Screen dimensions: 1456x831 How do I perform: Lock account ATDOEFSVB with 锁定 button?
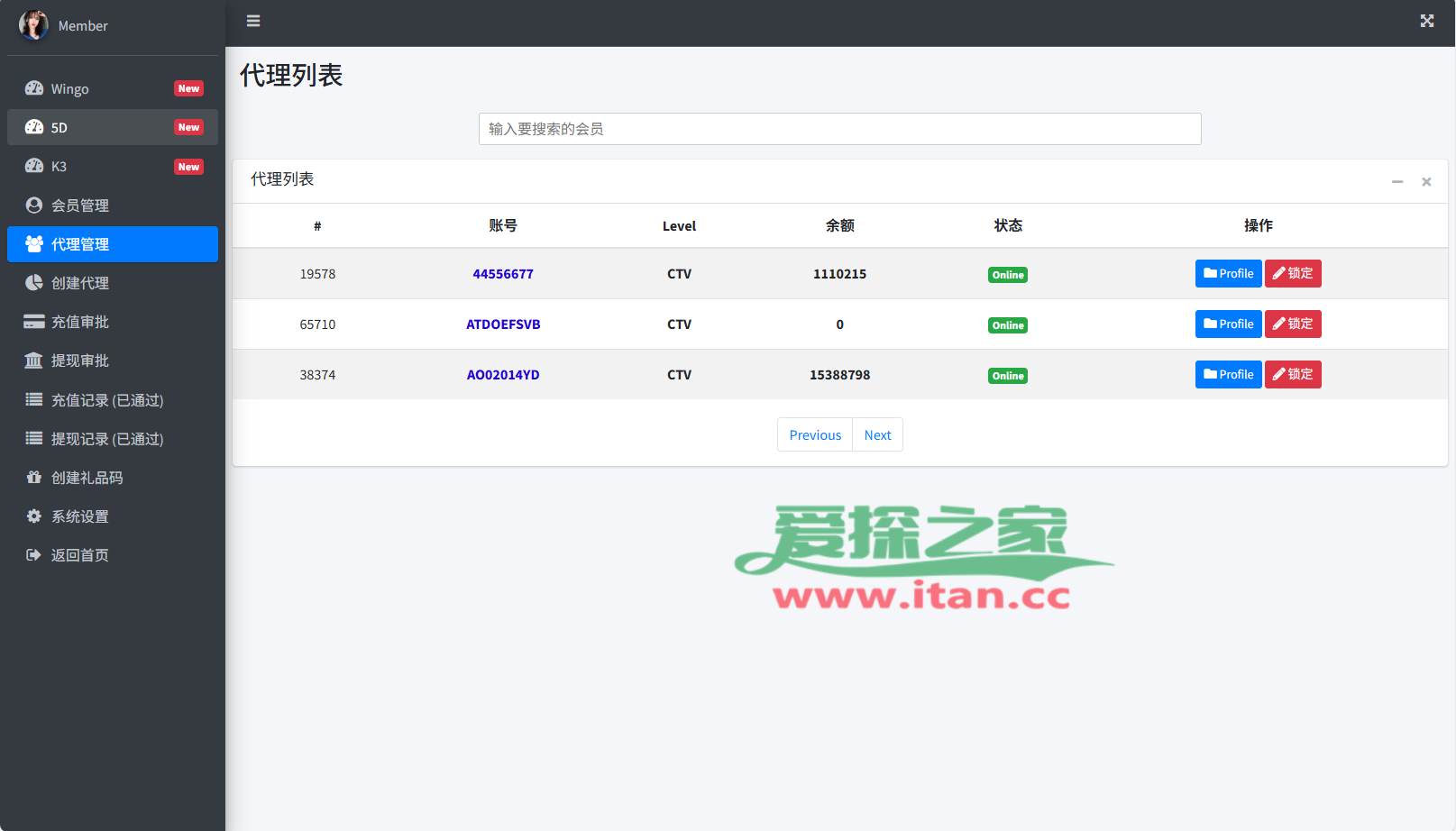point(1292,324)
